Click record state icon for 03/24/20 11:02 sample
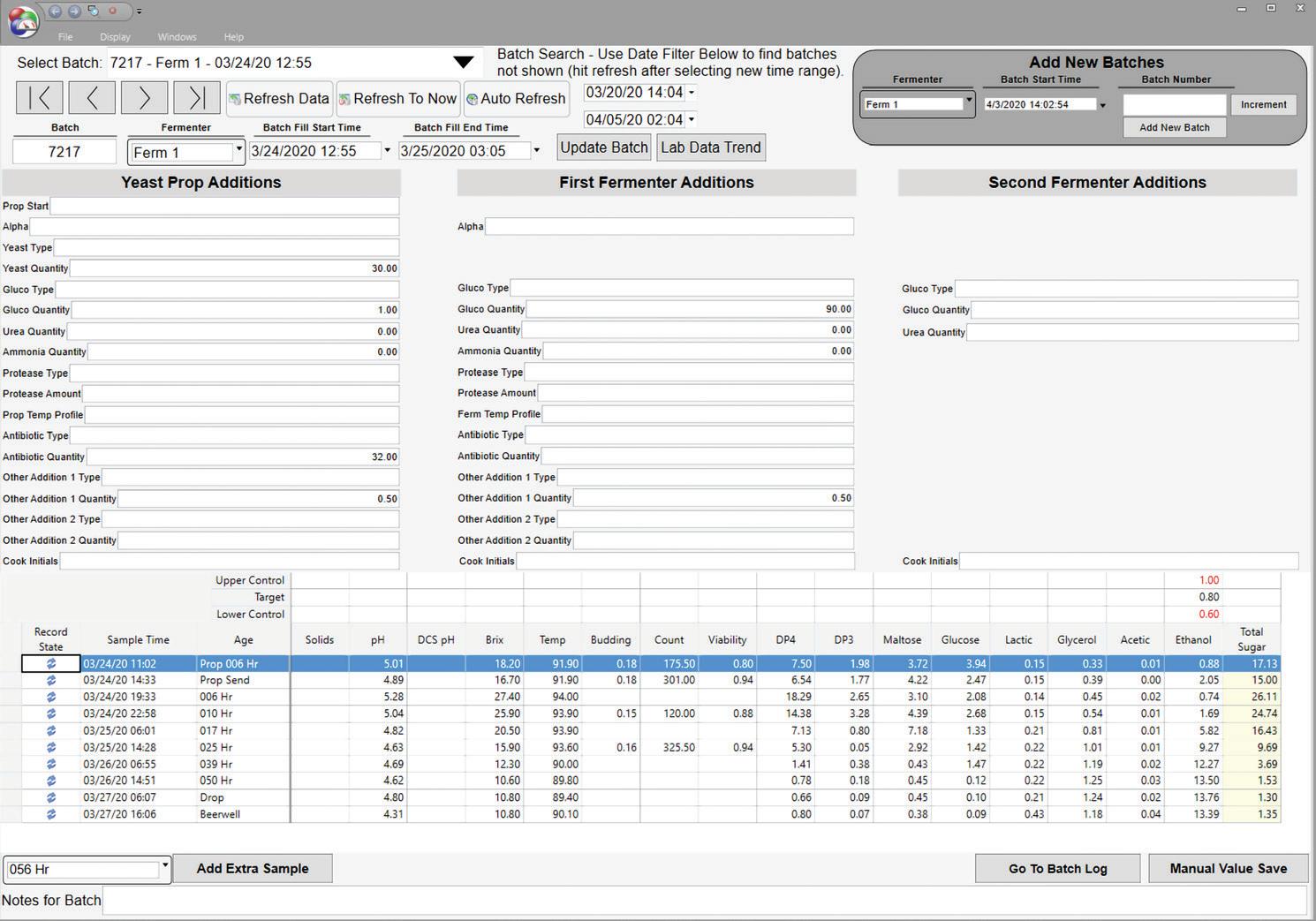The width and height of the screenshot is (1316, 921). tap(51, 664)
